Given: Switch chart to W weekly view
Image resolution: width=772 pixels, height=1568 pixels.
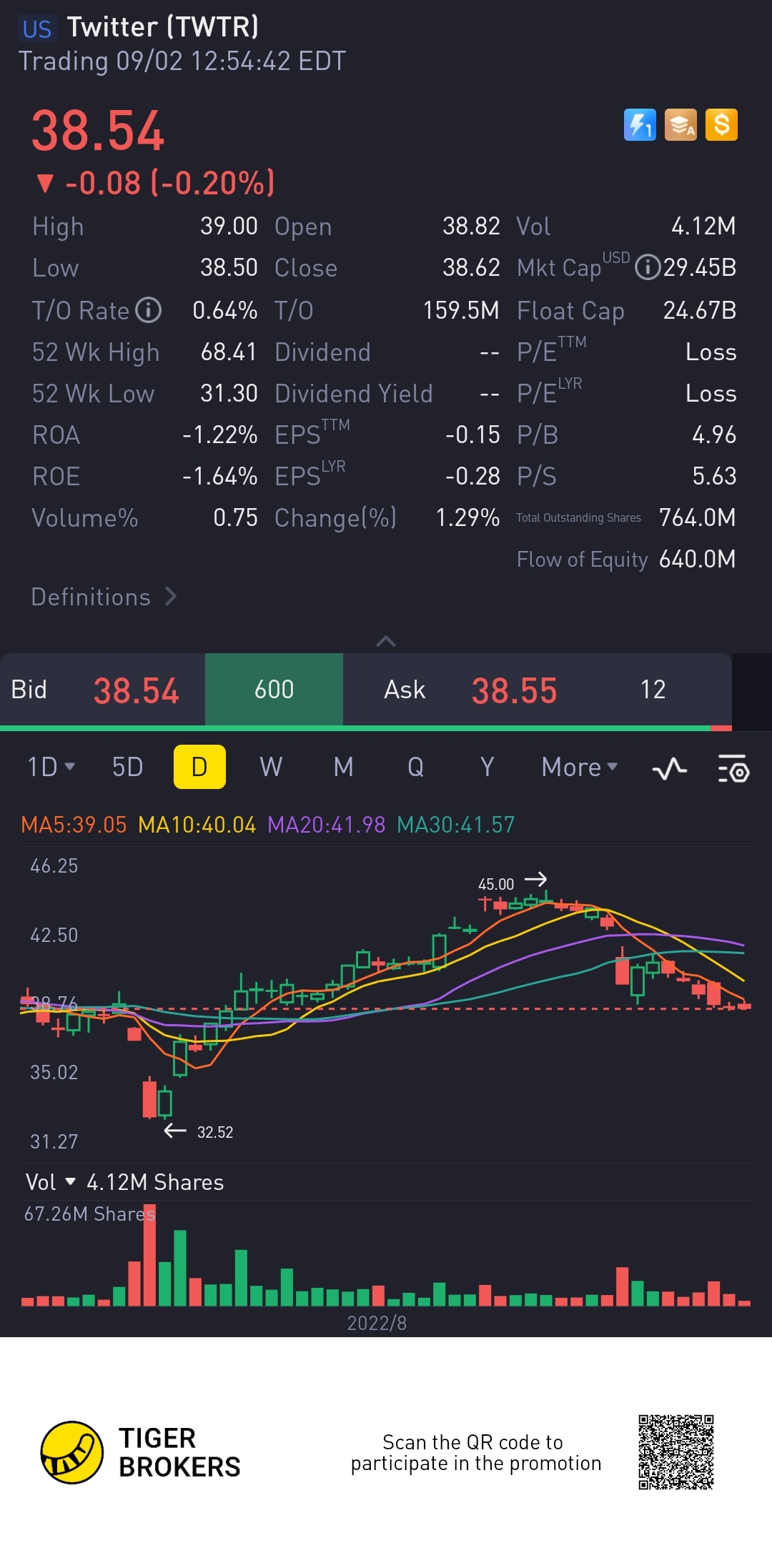Looking at the screenshot, I should point(271,767).
